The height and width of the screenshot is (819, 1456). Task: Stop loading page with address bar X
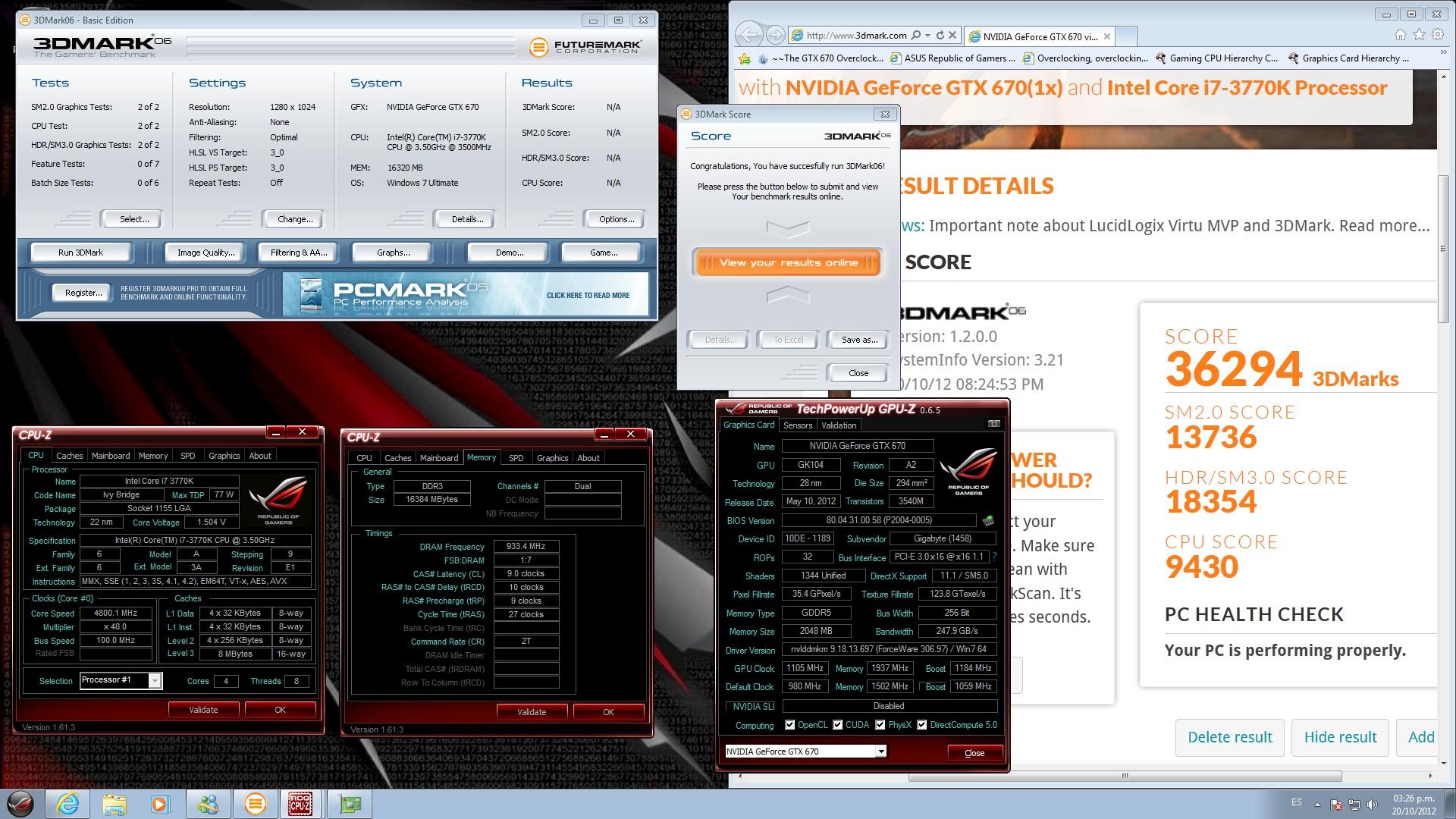[953, 35]
